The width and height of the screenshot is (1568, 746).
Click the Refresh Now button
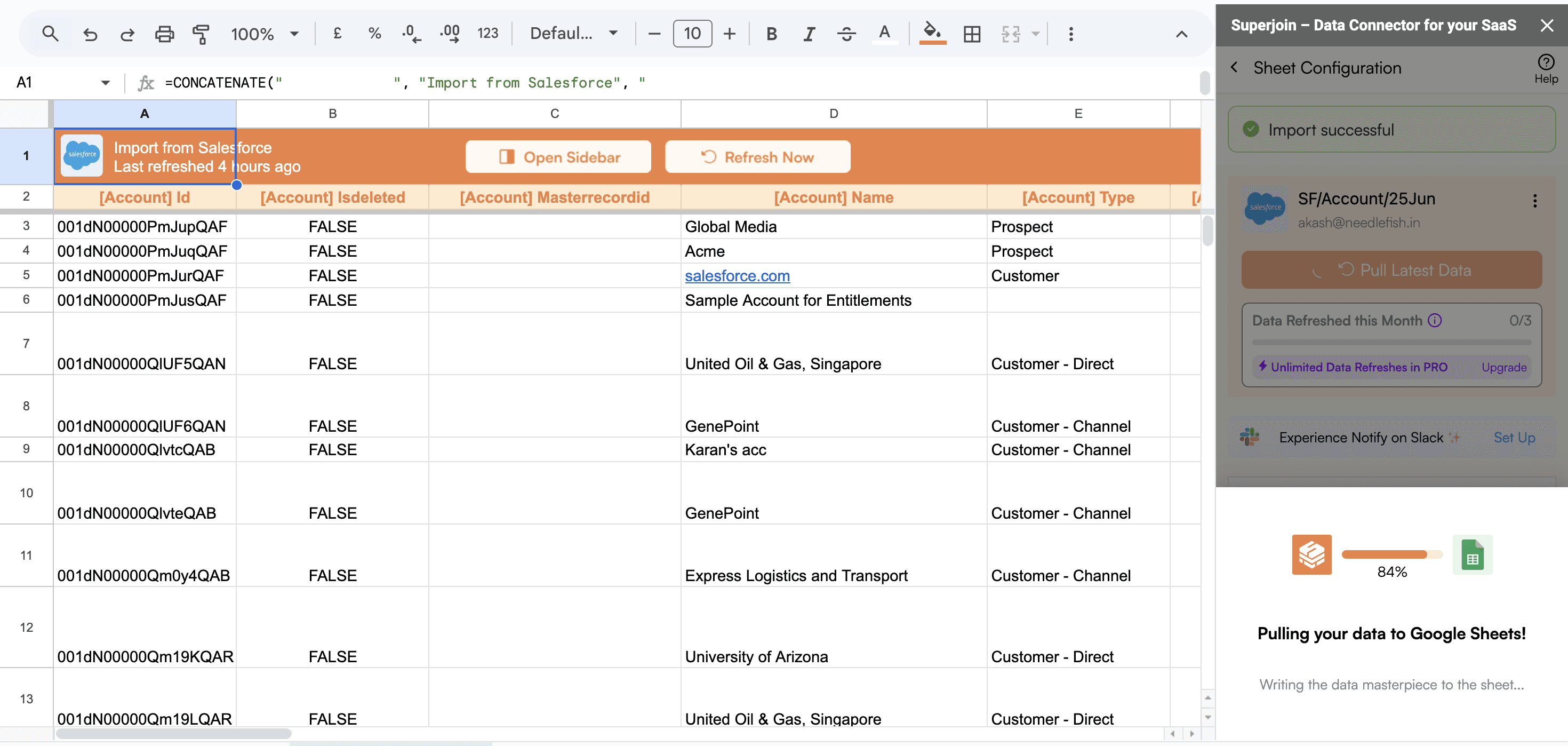click(x=758, y=157)
